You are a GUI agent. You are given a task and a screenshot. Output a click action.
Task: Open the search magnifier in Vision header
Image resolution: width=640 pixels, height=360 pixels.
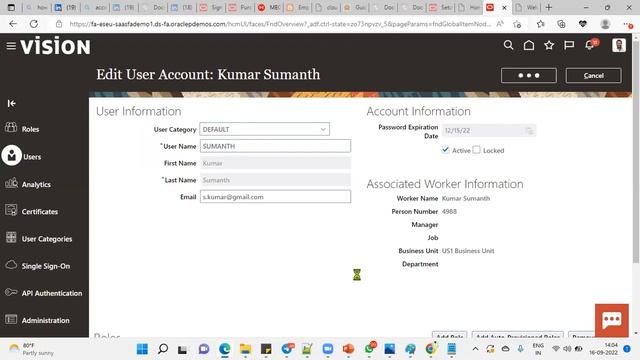(x=508, y=45)
